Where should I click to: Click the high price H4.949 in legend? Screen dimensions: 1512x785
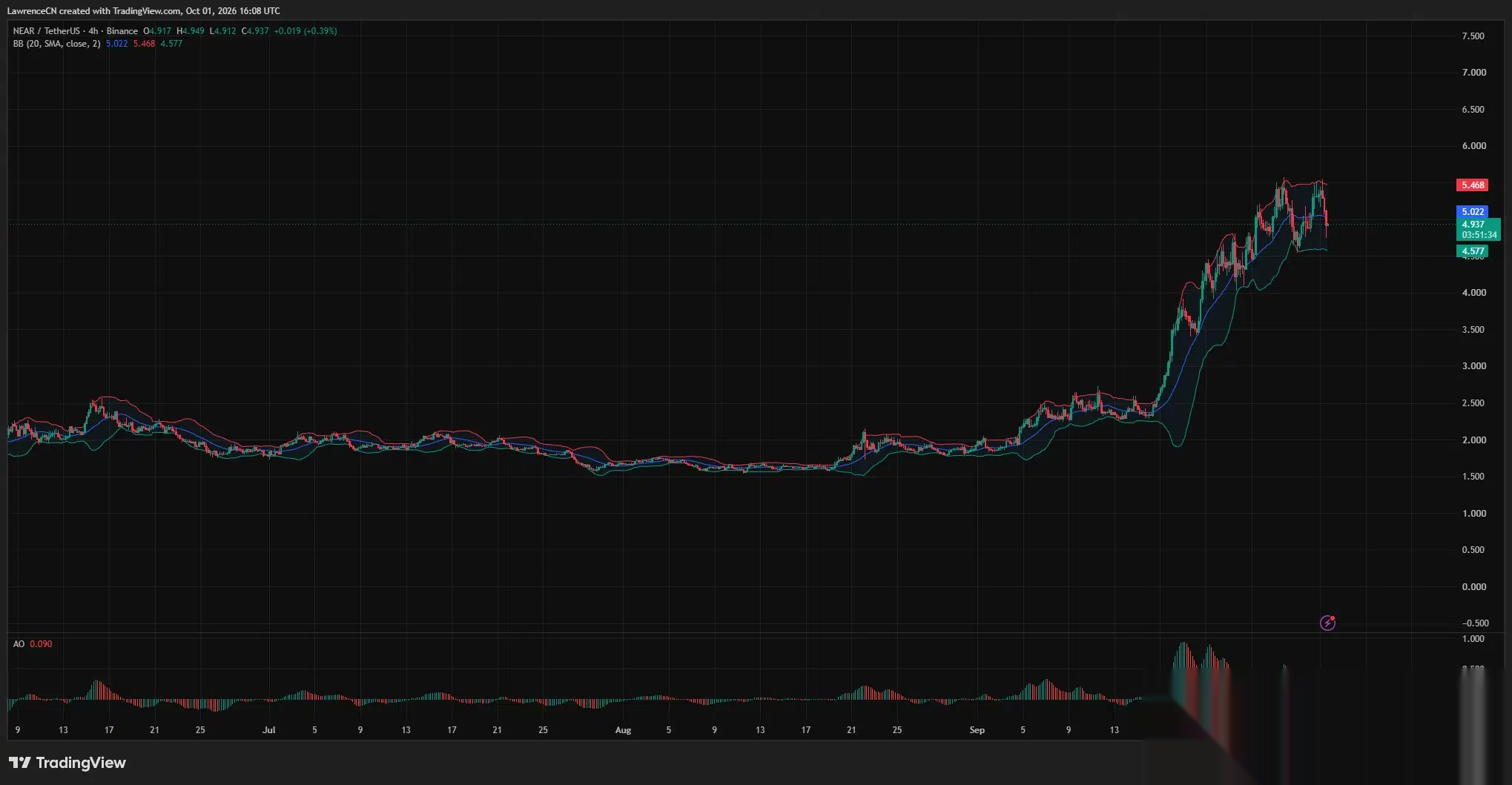pyautogui.click(x=191, y=31)
